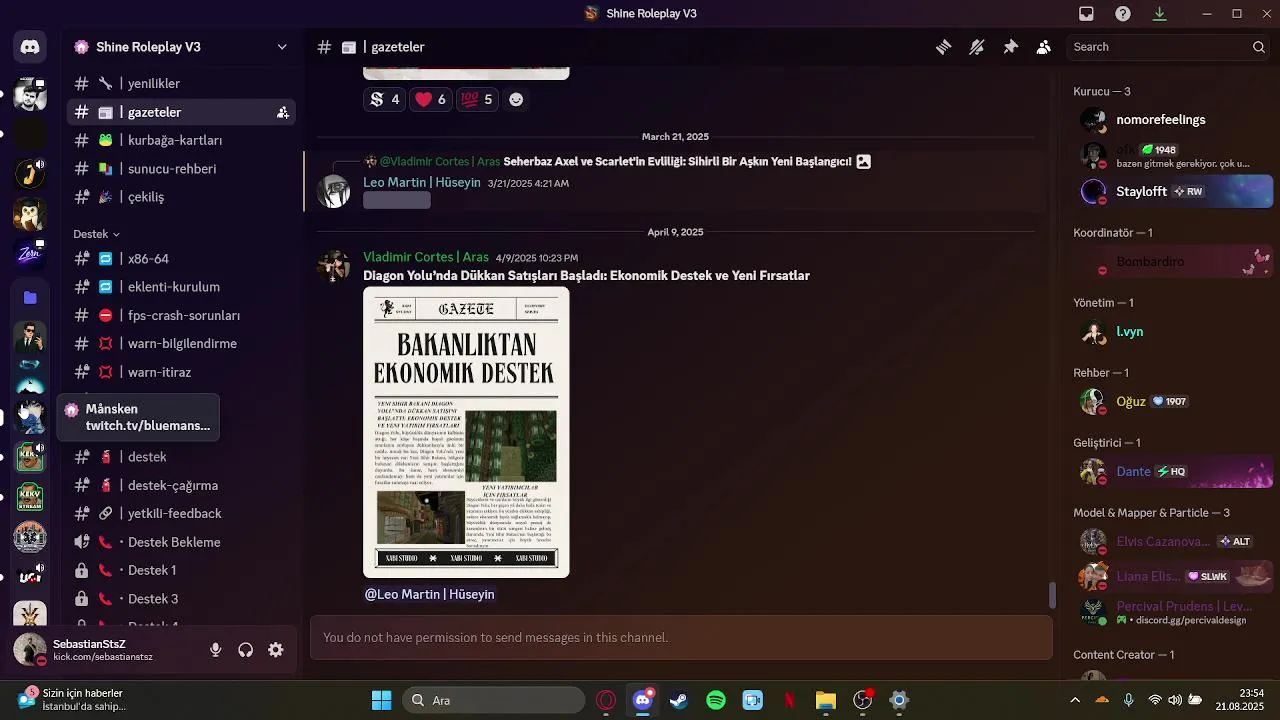
Task: Open Staylofft member profile
Action: pyautogui.click(x=1173, y=191)
